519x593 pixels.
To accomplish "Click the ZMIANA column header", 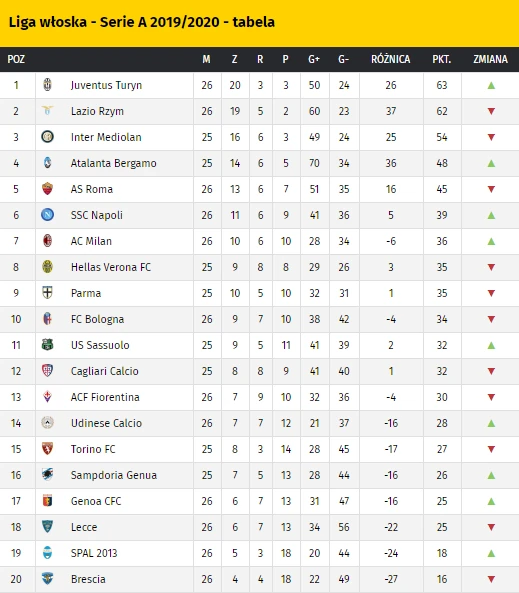I will click(x=490, y=59).
